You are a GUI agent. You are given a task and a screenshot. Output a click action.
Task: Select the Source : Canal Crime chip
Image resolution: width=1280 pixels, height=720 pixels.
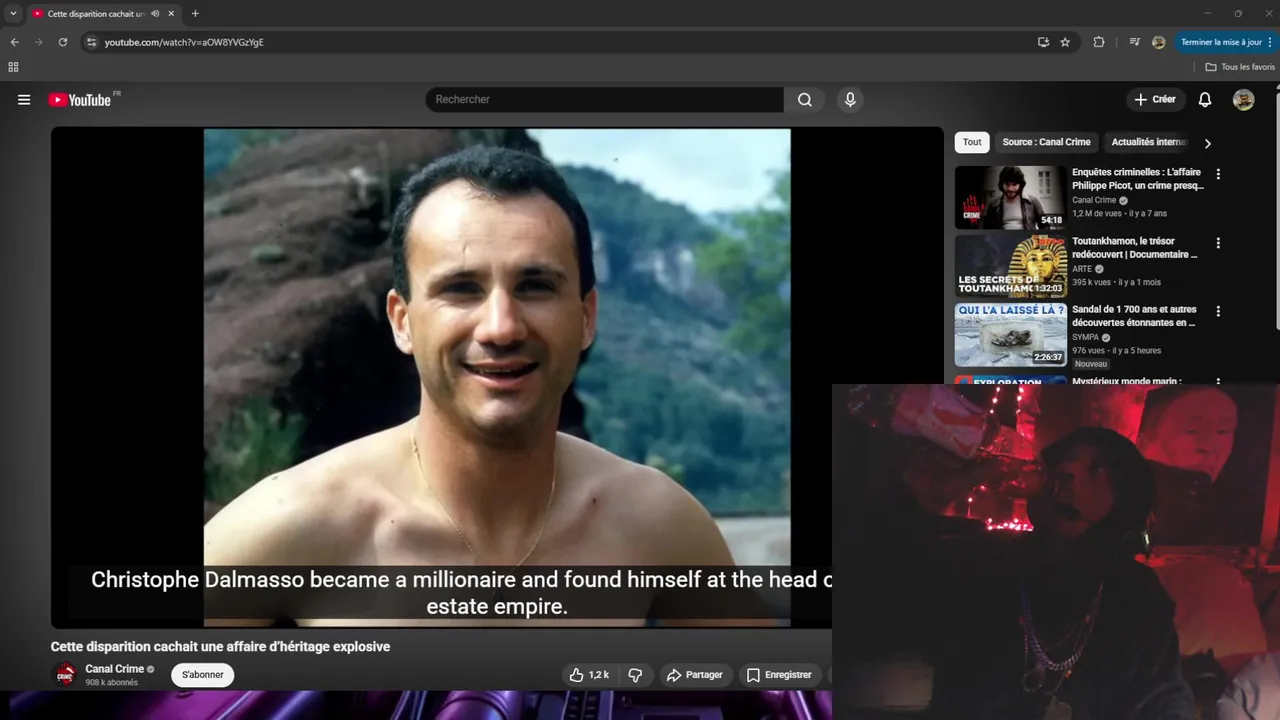pos(1046,142)
